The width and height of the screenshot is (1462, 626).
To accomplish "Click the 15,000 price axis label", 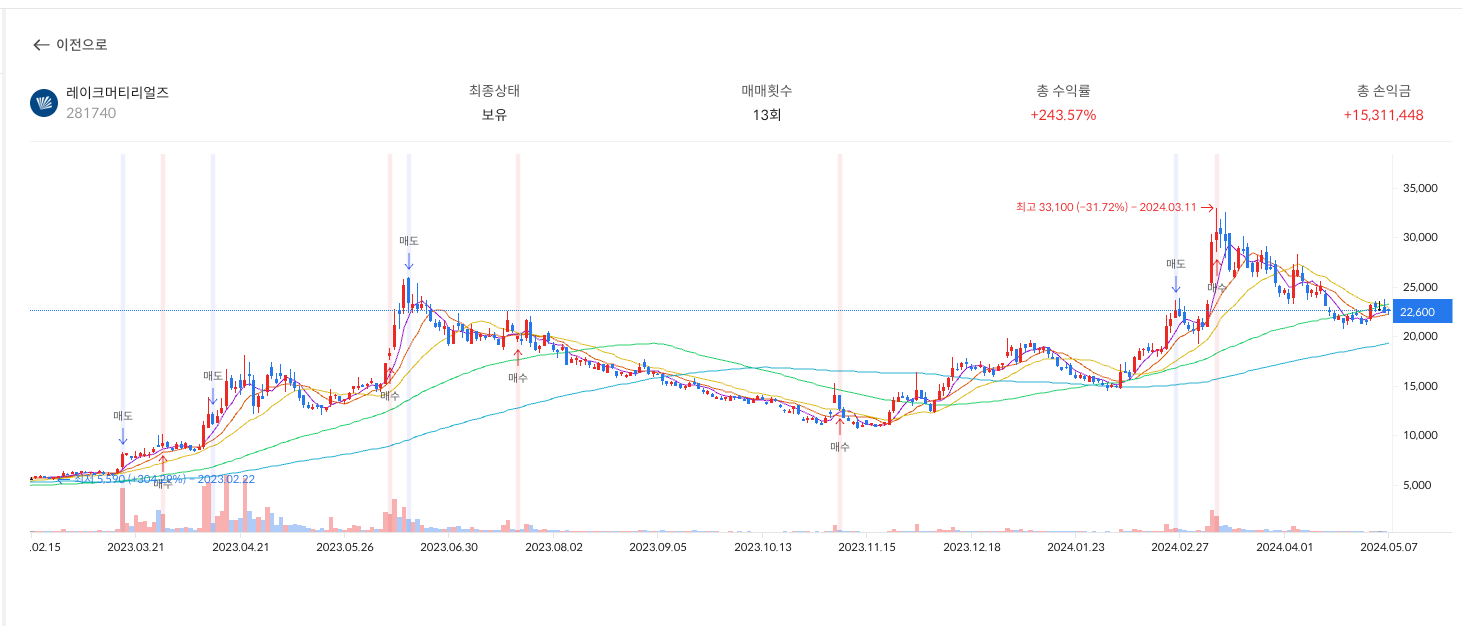I will (1420, 386).
